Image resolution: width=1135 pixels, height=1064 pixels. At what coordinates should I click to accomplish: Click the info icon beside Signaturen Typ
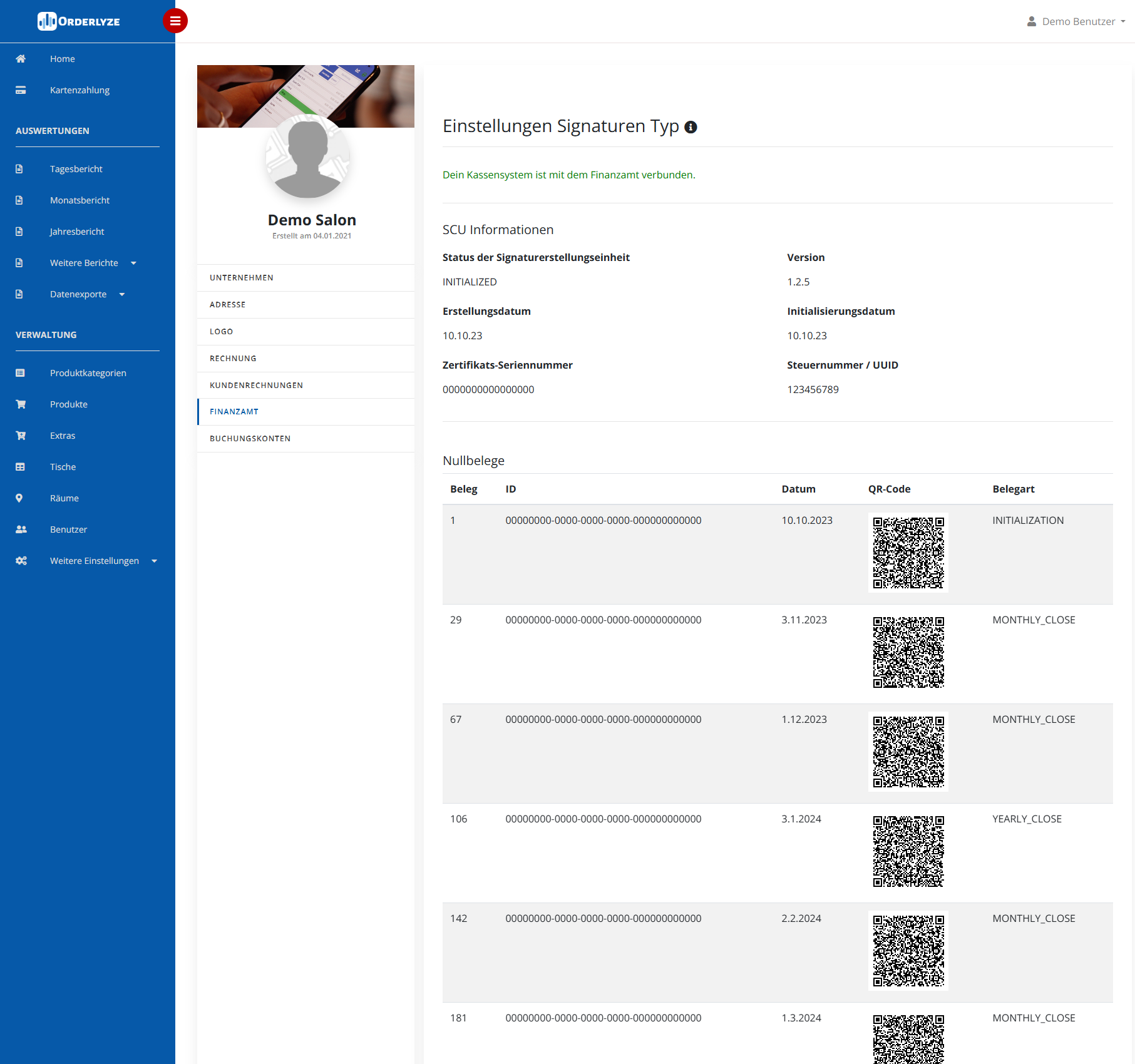tap(691, 127)
